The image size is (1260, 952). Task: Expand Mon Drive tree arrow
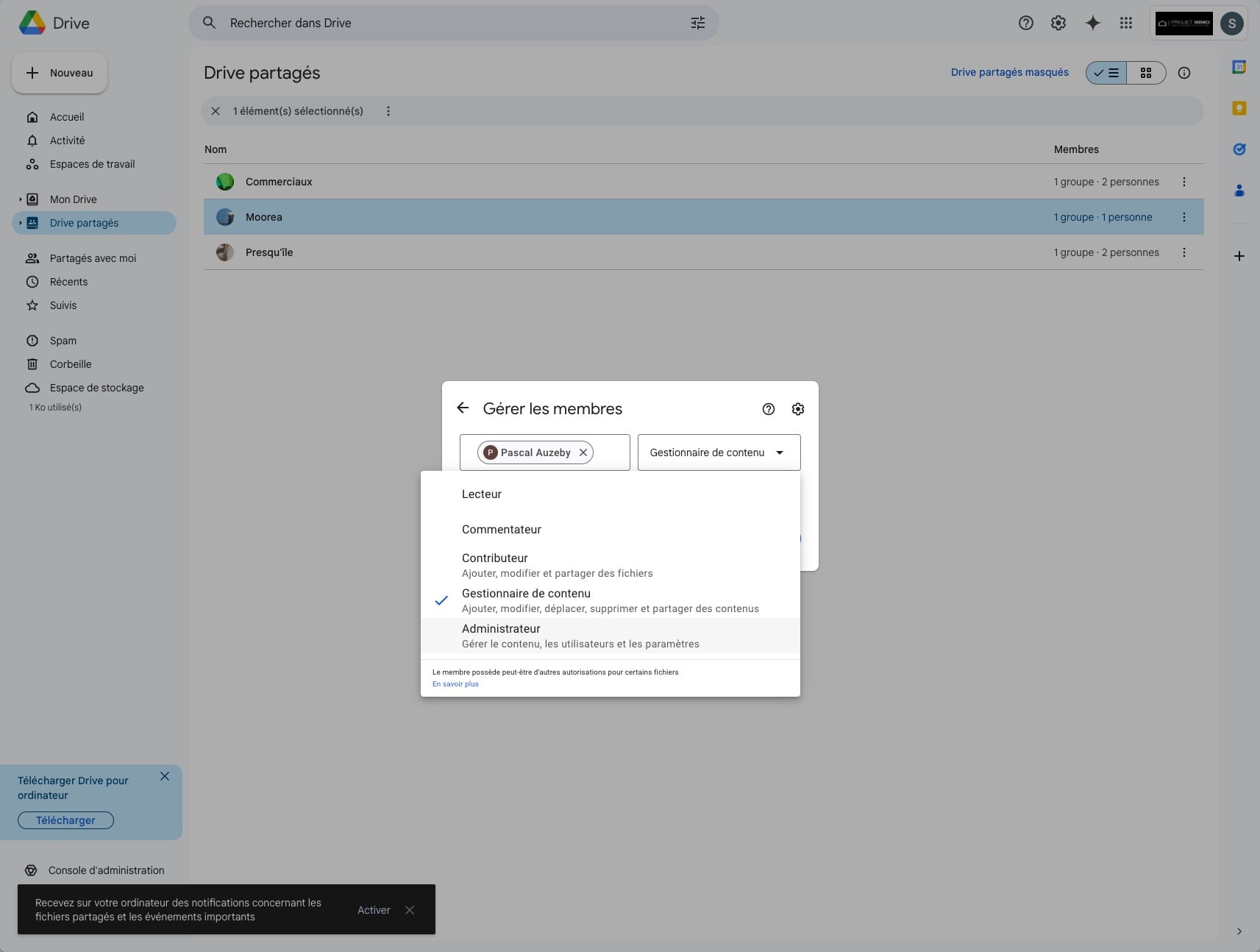click(x=21, y=199)
